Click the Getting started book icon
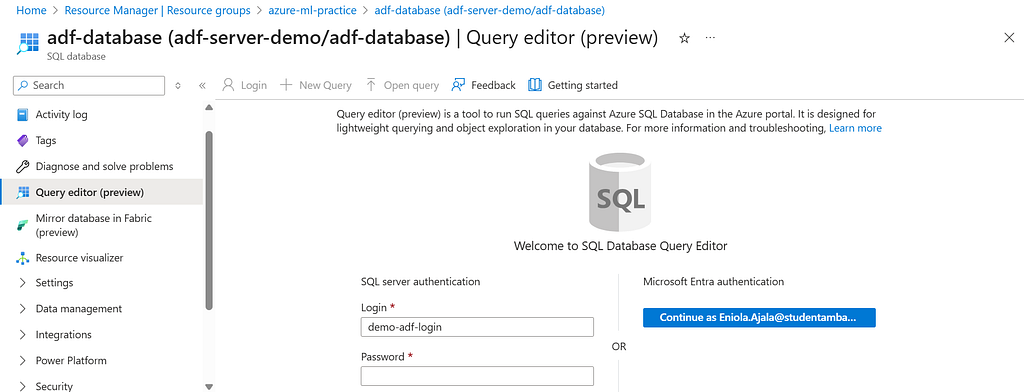The height and width of the screenshot is (392, 1024). coord(535,85)
